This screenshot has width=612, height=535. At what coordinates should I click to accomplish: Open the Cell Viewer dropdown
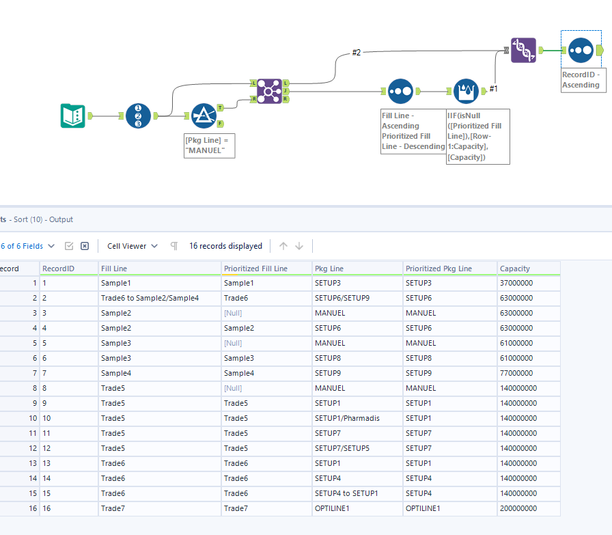(x=132, y=246)
